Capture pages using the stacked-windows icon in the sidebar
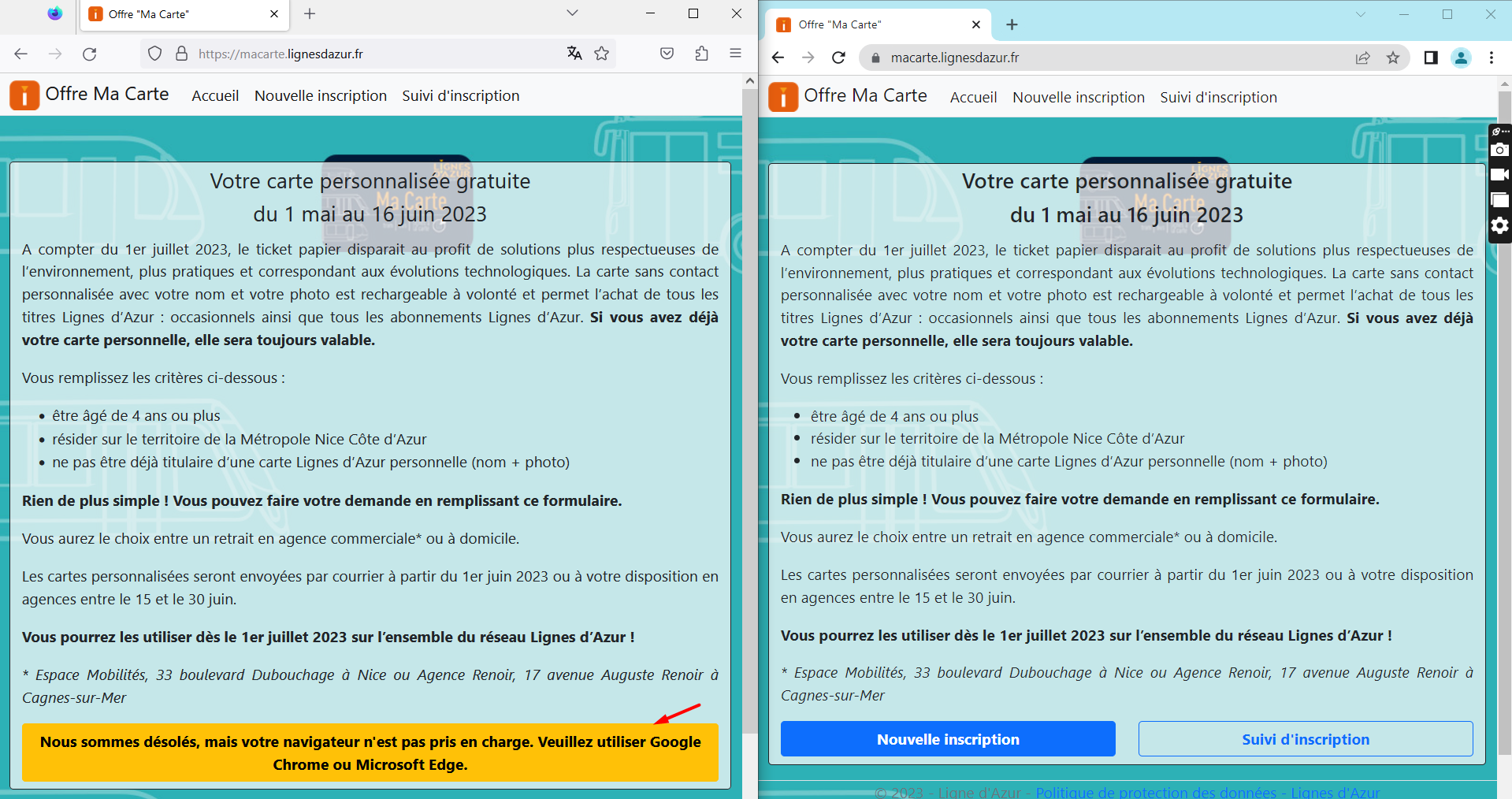 (x=1499, y=200)
